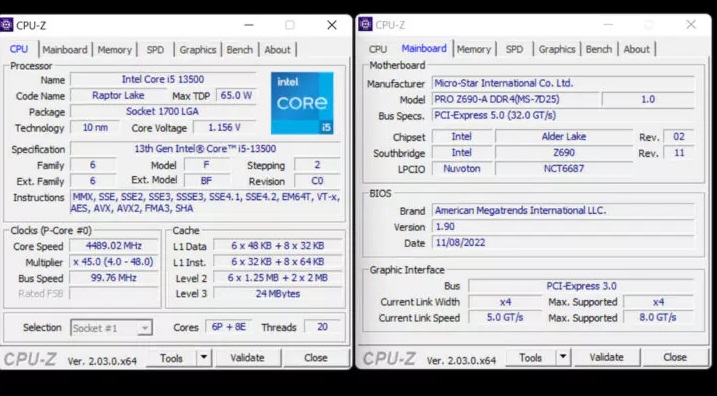717x396 pixels.
Task: Click cores value '6P + 8E'
Action: point(229,327)
